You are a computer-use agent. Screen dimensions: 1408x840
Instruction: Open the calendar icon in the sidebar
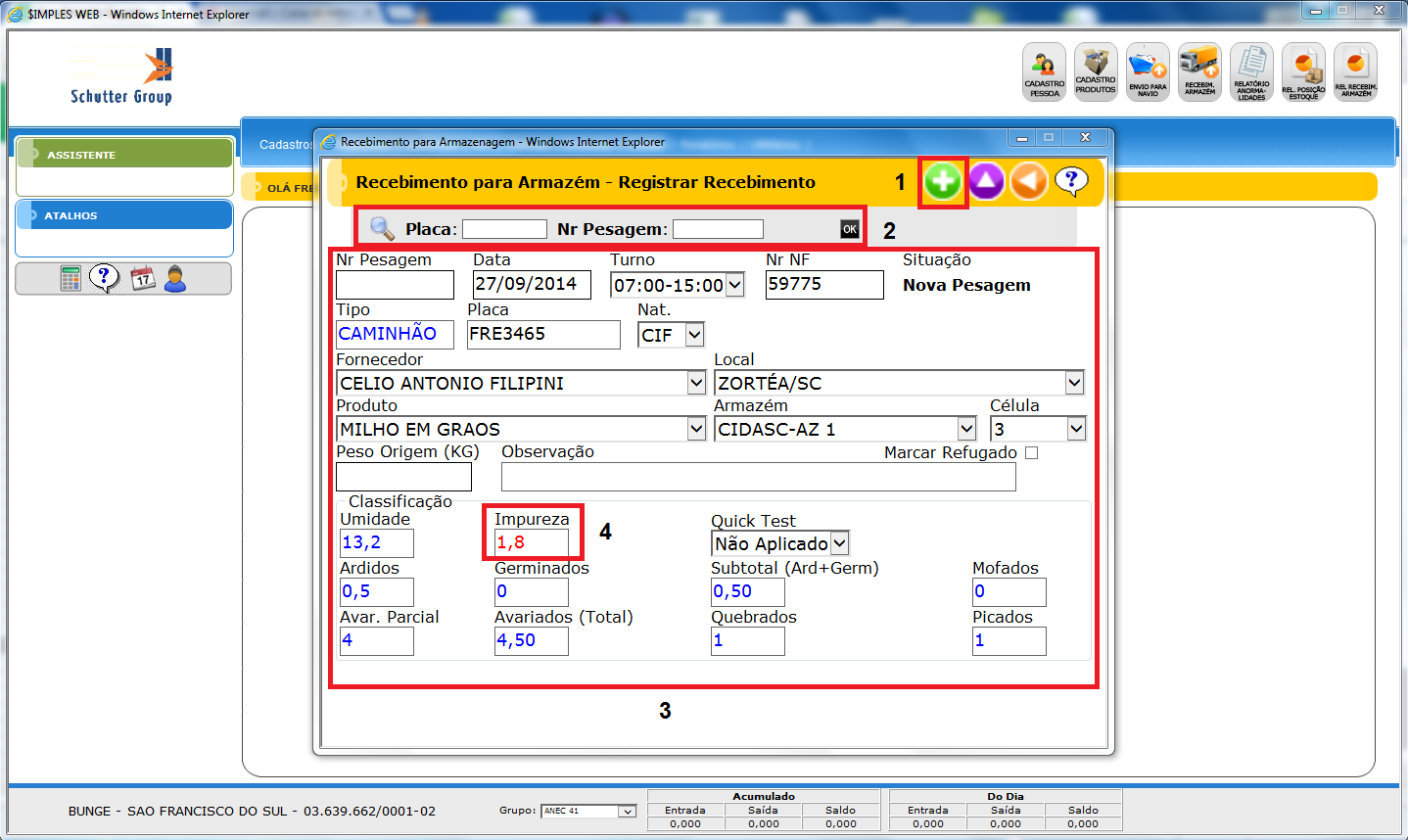[143, 279]
